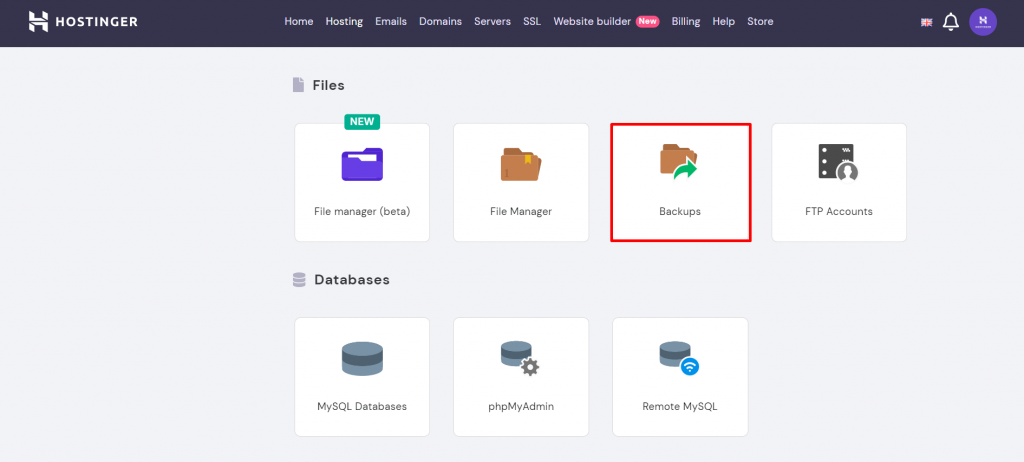The image size is (1024, 462).
Task: Open the purple profile avatar
Action: point(983,22)
